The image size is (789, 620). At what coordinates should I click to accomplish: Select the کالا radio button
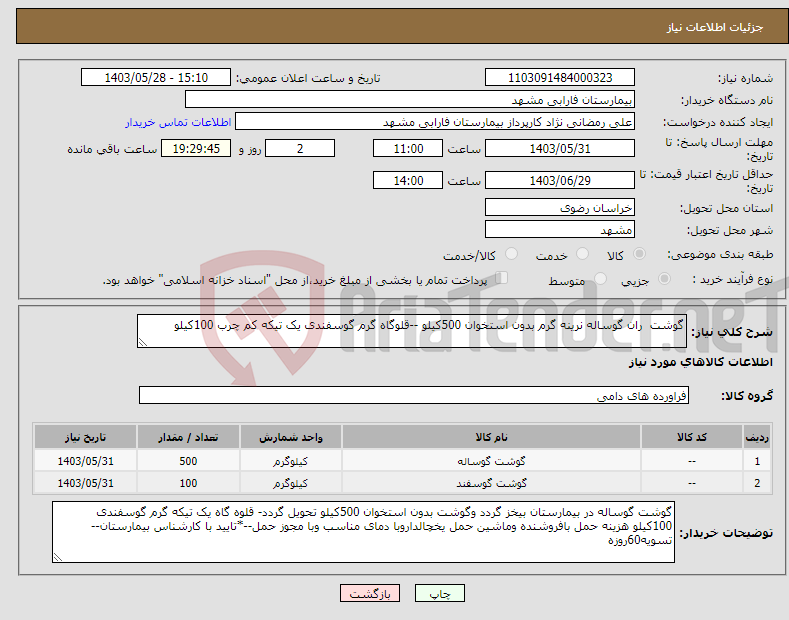[x=639, y=254]
